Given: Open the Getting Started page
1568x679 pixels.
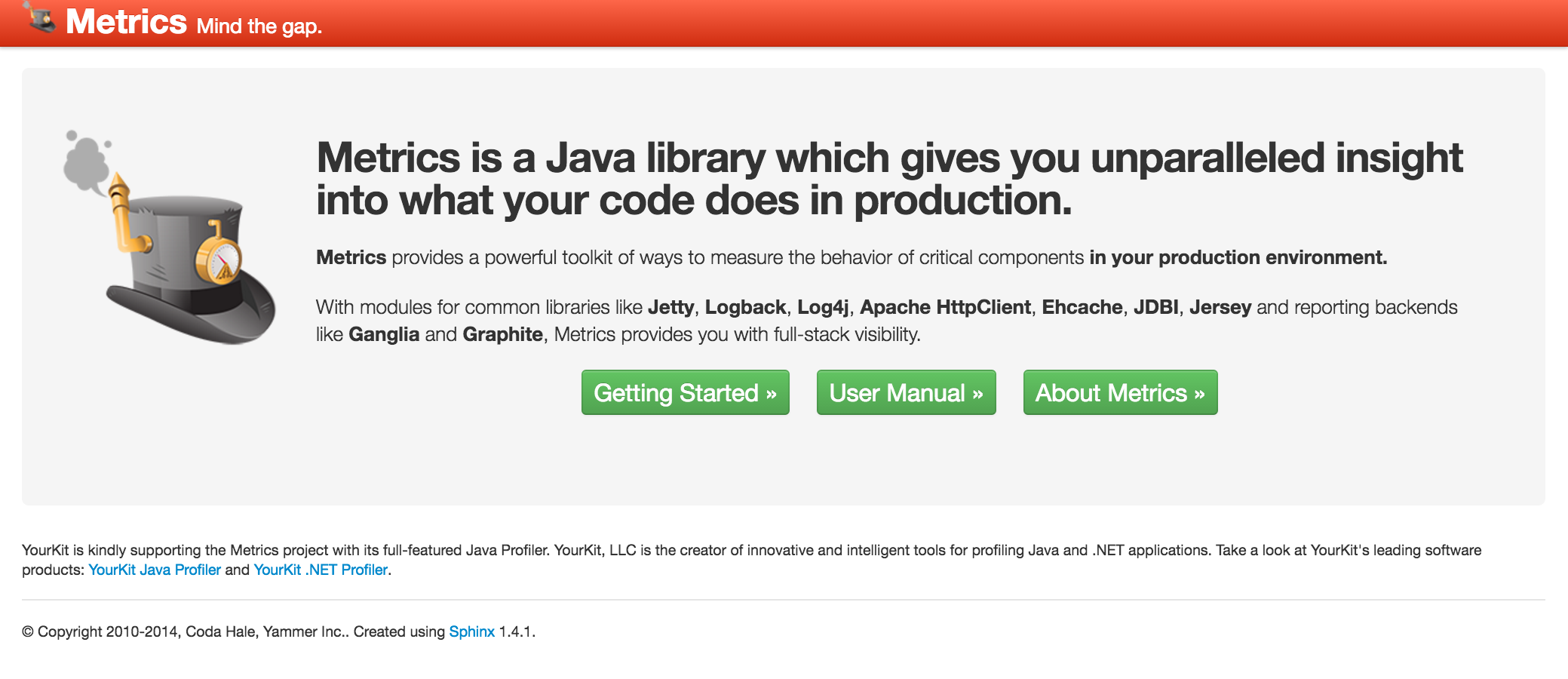Looking at the screenshot, I should click(x=685, y=392).
